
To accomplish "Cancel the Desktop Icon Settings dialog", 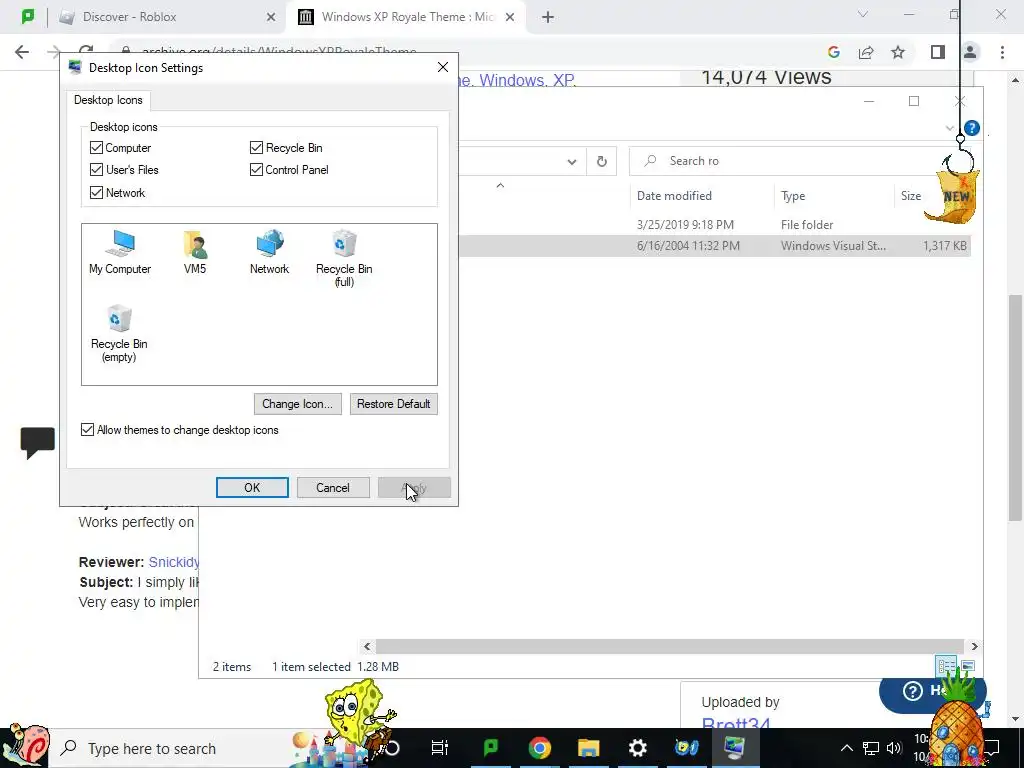I will 333,488.
